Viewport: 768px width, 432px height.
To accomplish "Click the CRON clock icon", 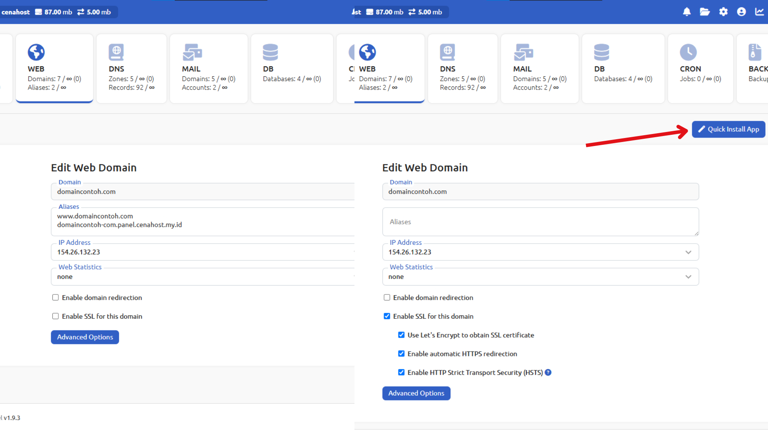I will coord(688,52).
